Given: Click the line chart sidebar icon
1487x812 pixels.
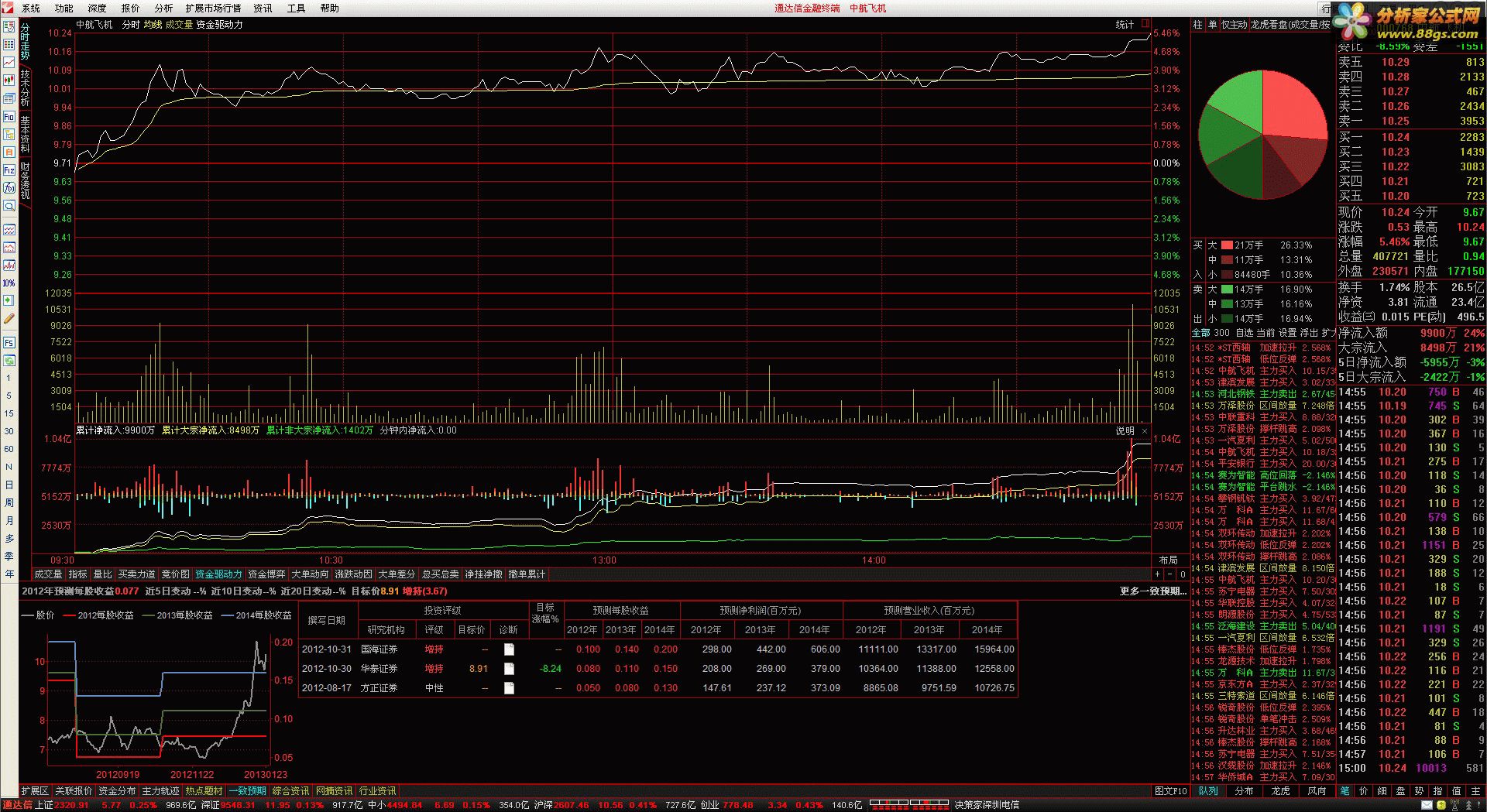Looking at the screenshot, I should [9, 62].
